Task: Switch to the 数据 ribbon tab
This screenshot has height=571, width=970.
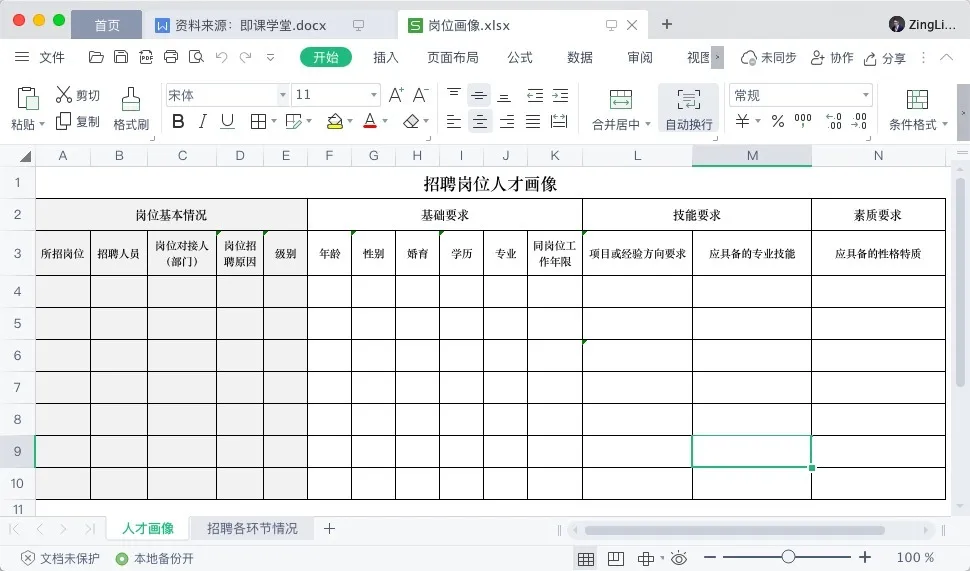Action: pos(580,58)
